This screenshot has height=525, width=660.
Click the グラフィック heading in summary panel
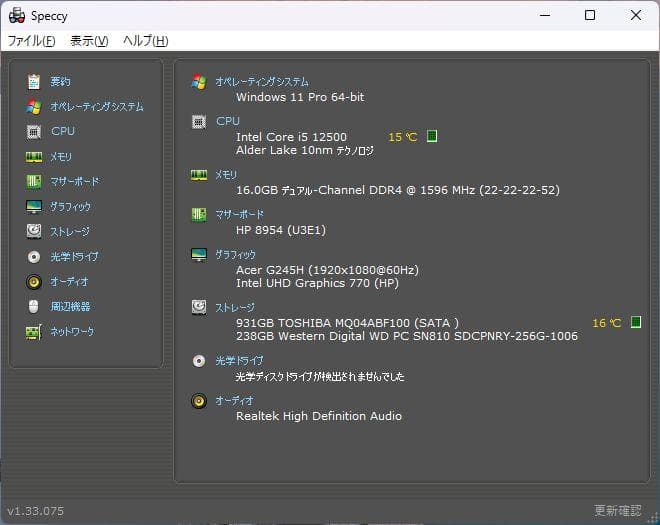[235, 255]
